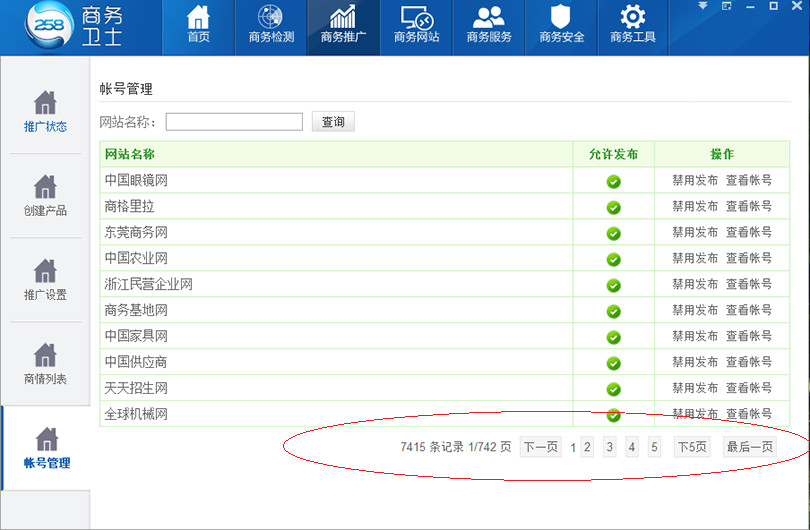
Task: Click green check for 商格里拉
Action: click(x=614, y=208)
